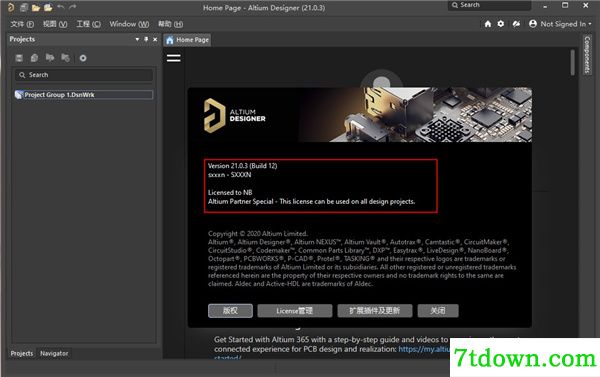Viewport: 600px width, 377px height.
Task: Click Open Project Documents icon in Projects toolbar
Action: (x=50, y=58)
